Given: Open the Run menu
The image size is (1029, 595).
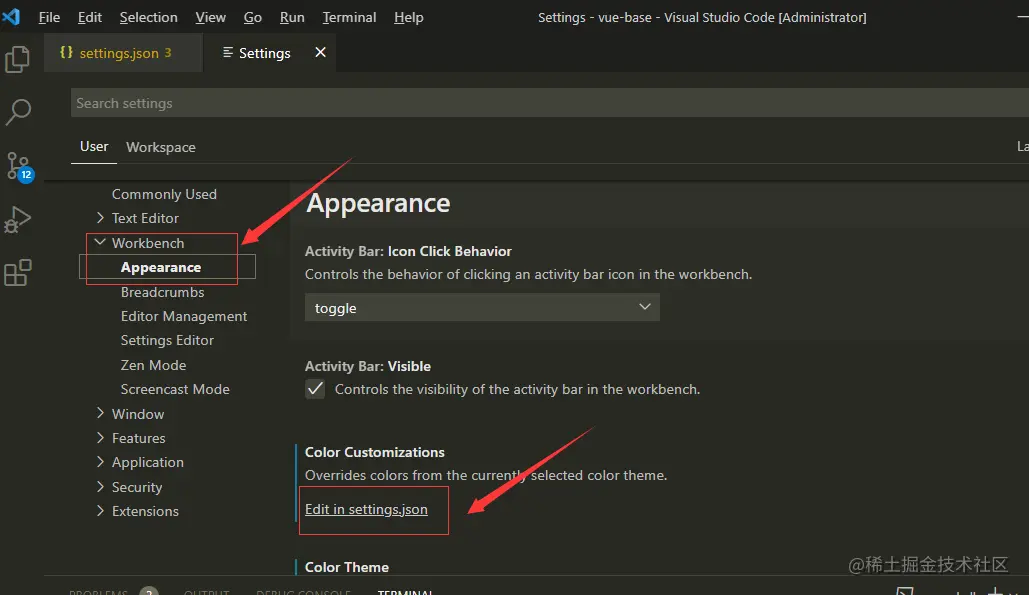Looking at the screenshot, I should (292, 17).
